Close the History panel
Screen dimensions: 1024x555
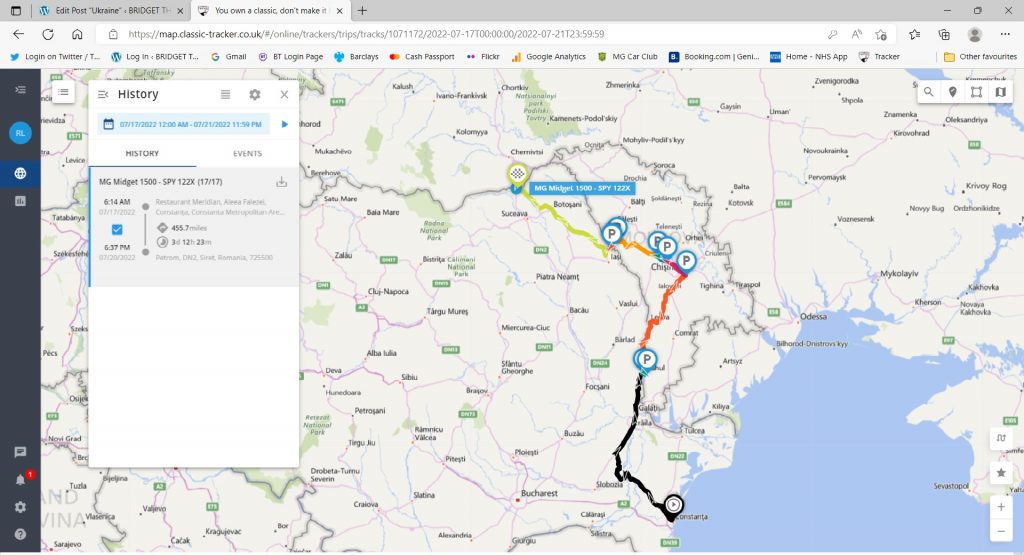[284, 95]
